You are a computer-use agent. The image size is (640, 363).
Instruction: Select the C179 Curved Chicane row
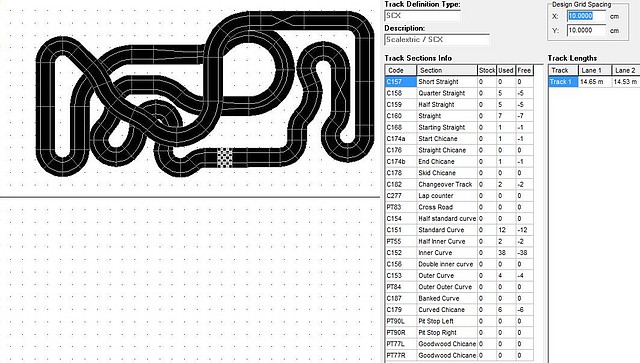click(459, 310)
